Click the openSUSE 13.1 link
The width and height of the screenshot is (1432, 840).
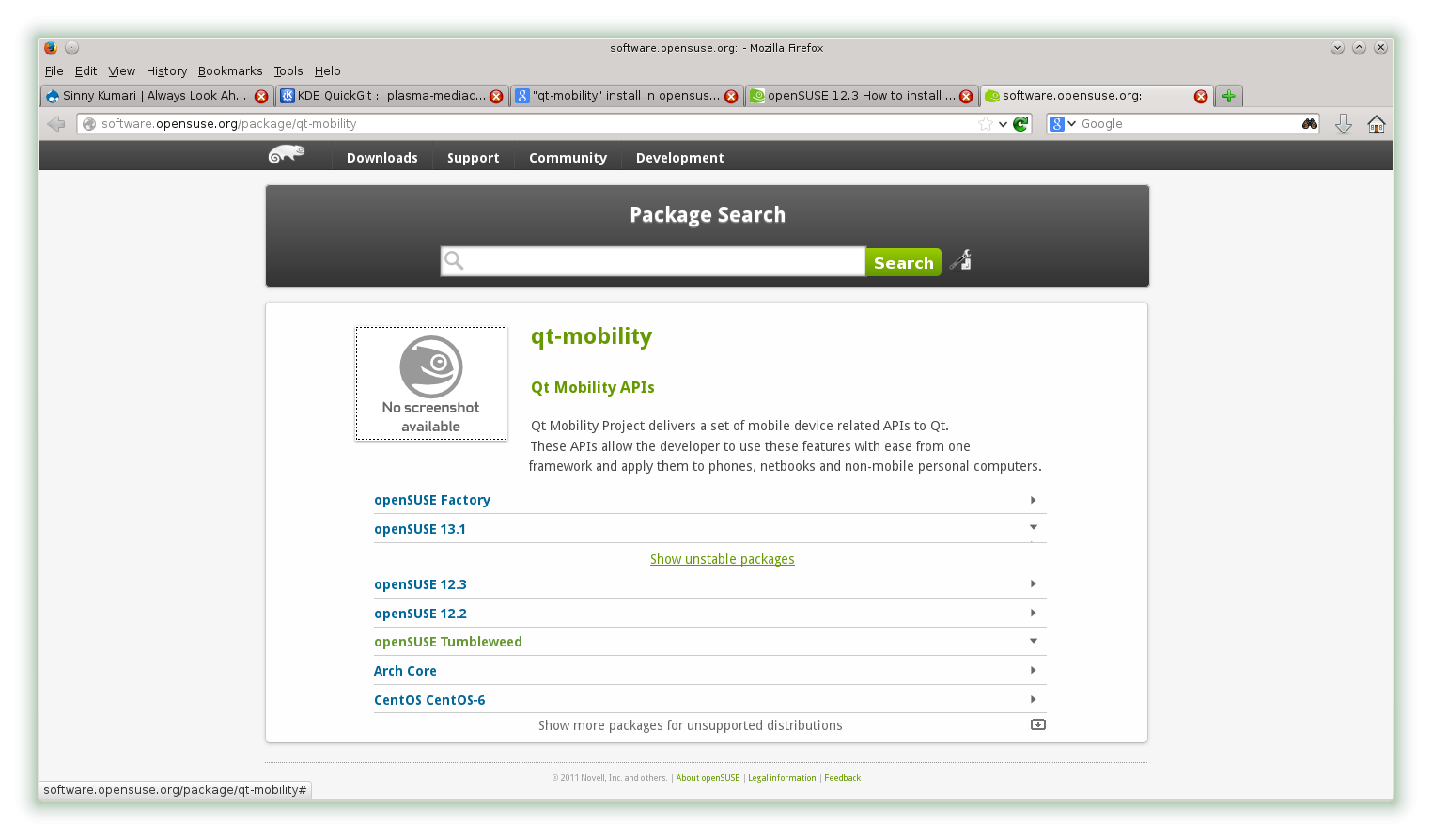[420, 529]
